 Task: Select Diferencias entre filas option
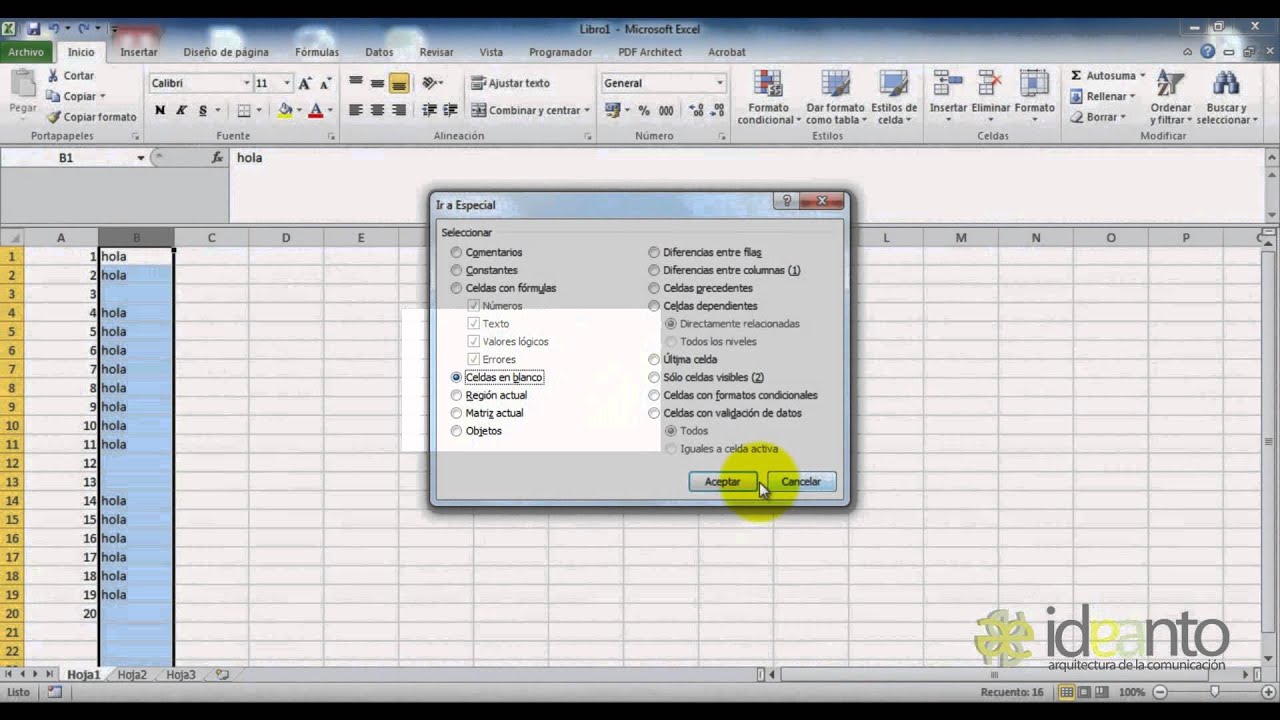click(654, 253)
